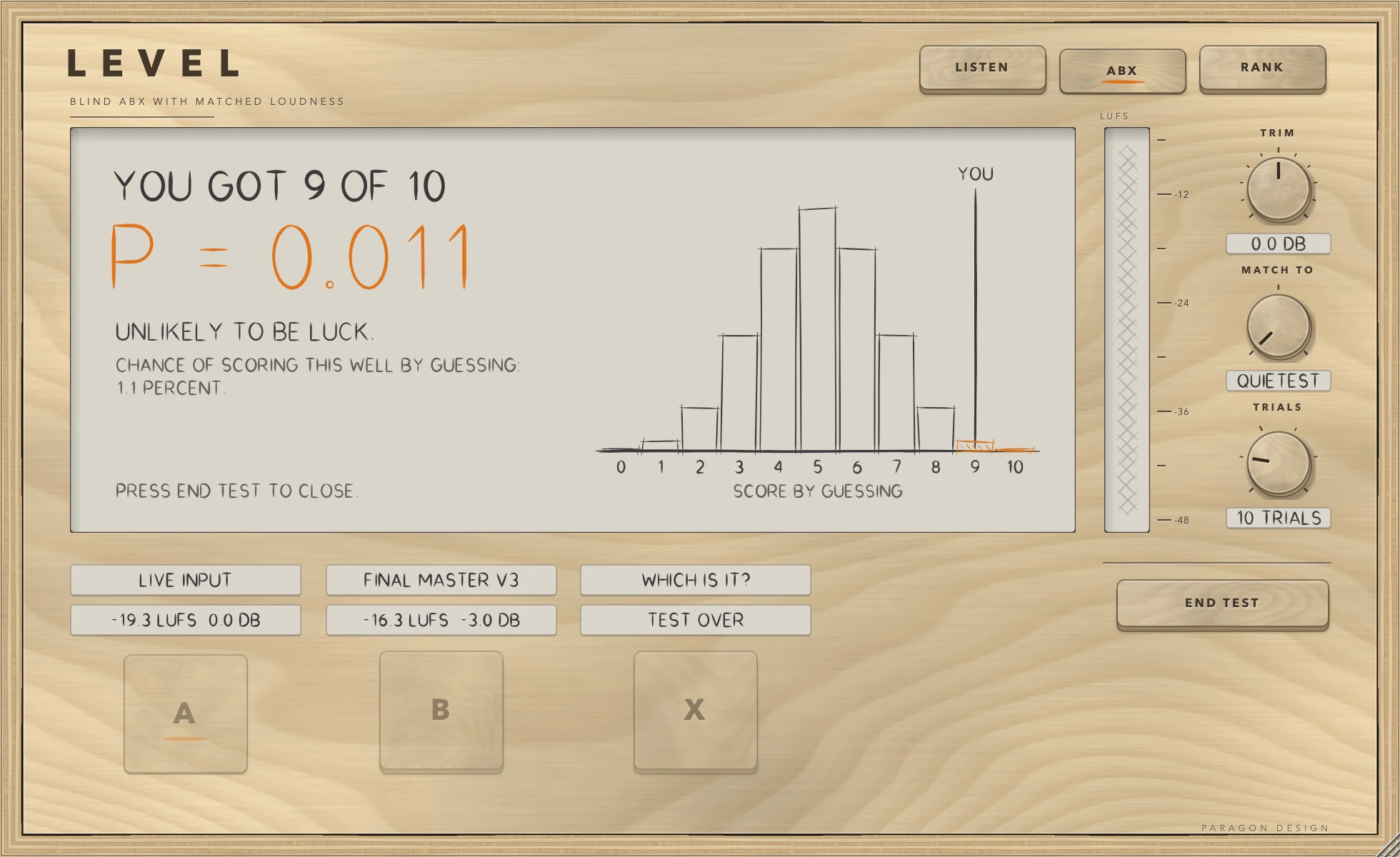1400x857 pixels.
Task: Click the MATCH TO knob
Action: (x=1278, y=326)
